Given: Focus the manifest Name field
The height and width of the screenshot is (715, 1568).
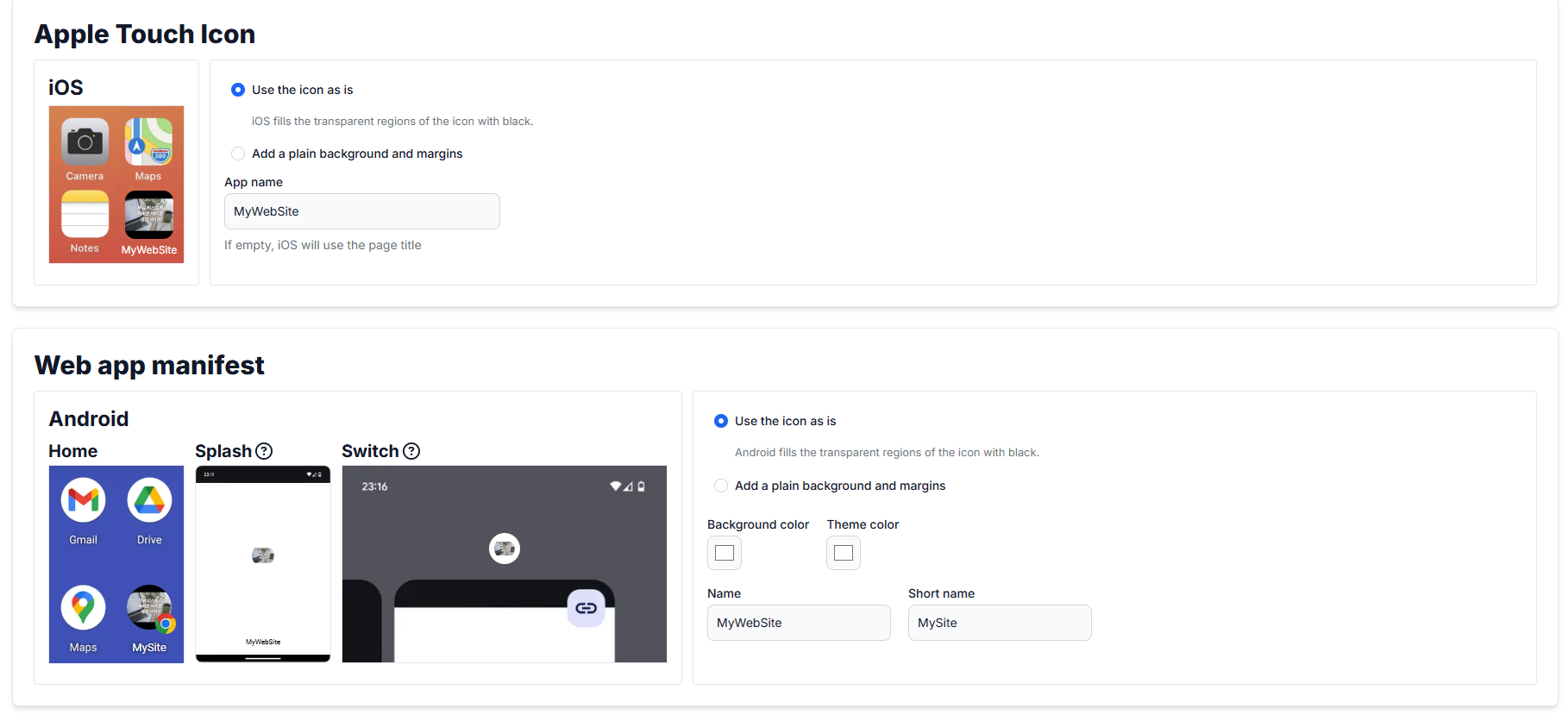Looking at the screenshot, I should 799,623.
